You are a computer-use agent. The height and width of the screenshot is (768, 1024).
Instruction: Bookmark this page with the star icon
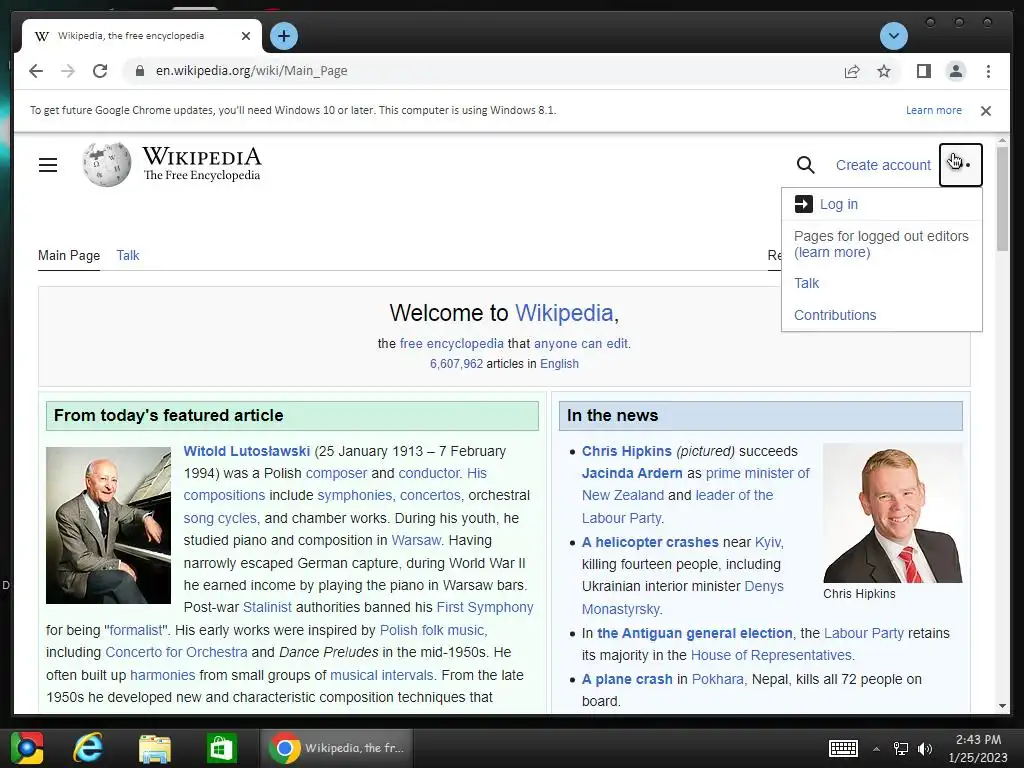[x=884, y=71]
